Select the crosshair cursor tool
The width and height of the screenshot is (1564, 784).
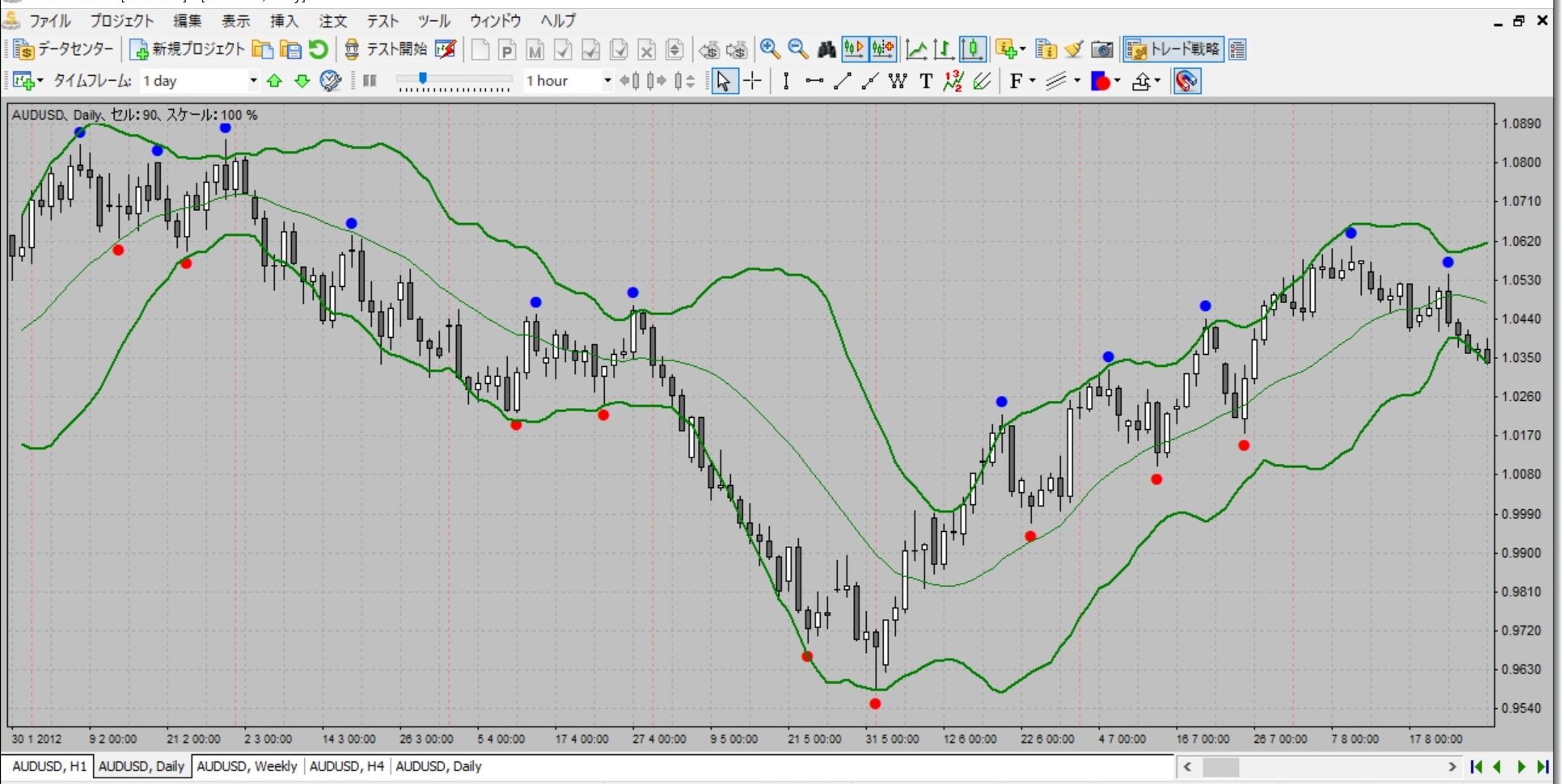point(752,81)
